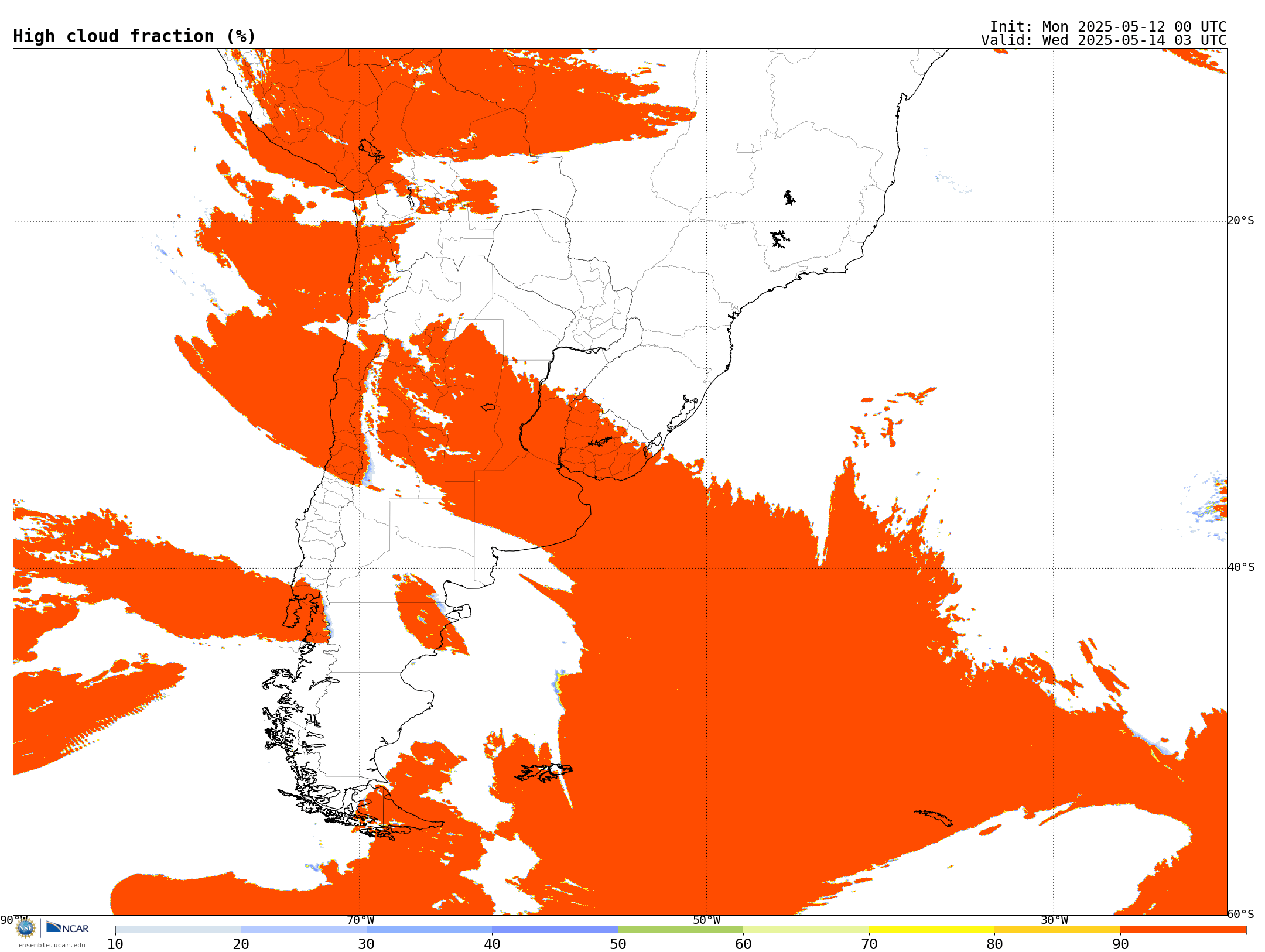Click the light blue 20-30 colorbar segment
Viewport: 1265px width, 952px height.
pos(303,930)
